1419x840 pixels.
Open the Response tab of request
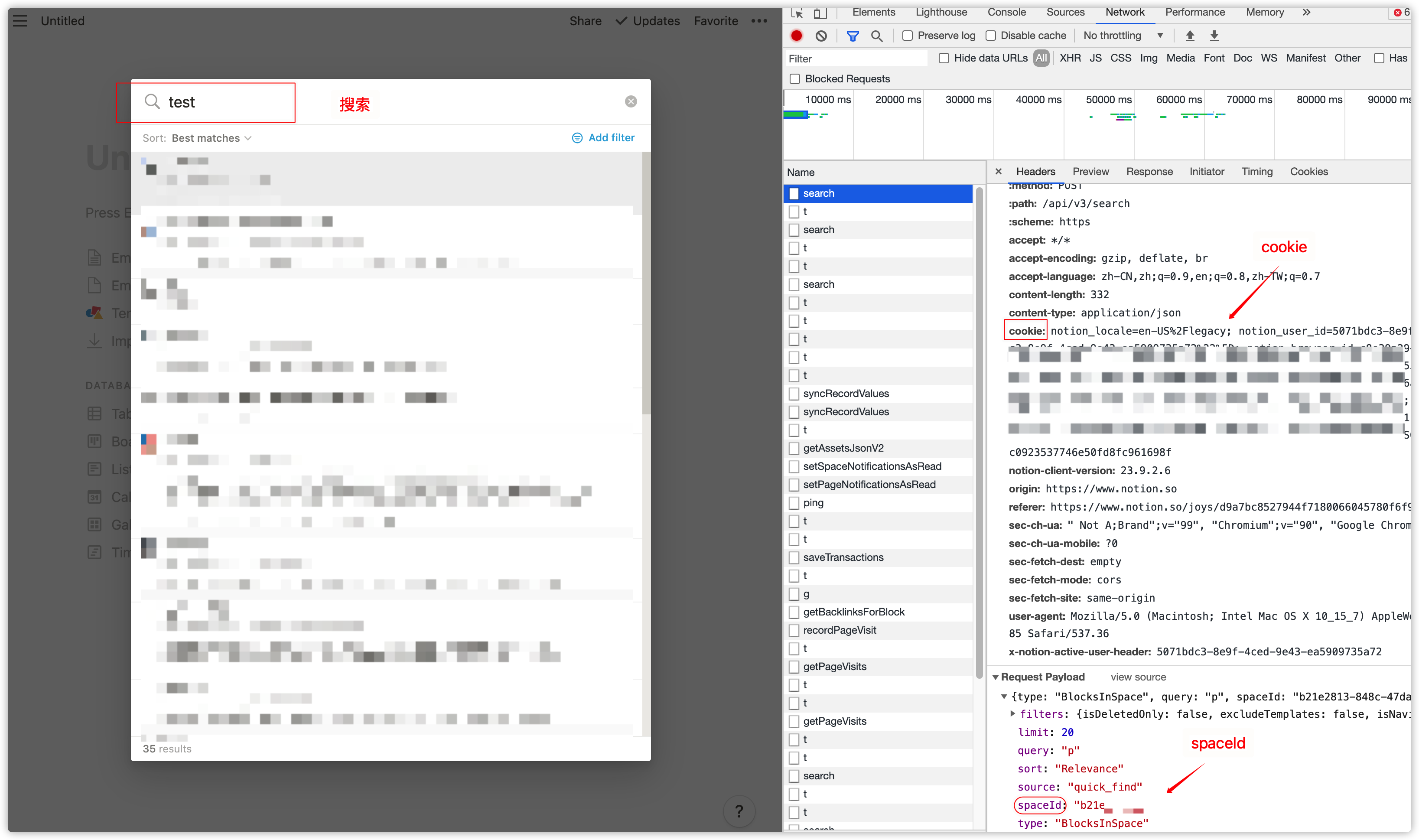tap(1149, 172)
